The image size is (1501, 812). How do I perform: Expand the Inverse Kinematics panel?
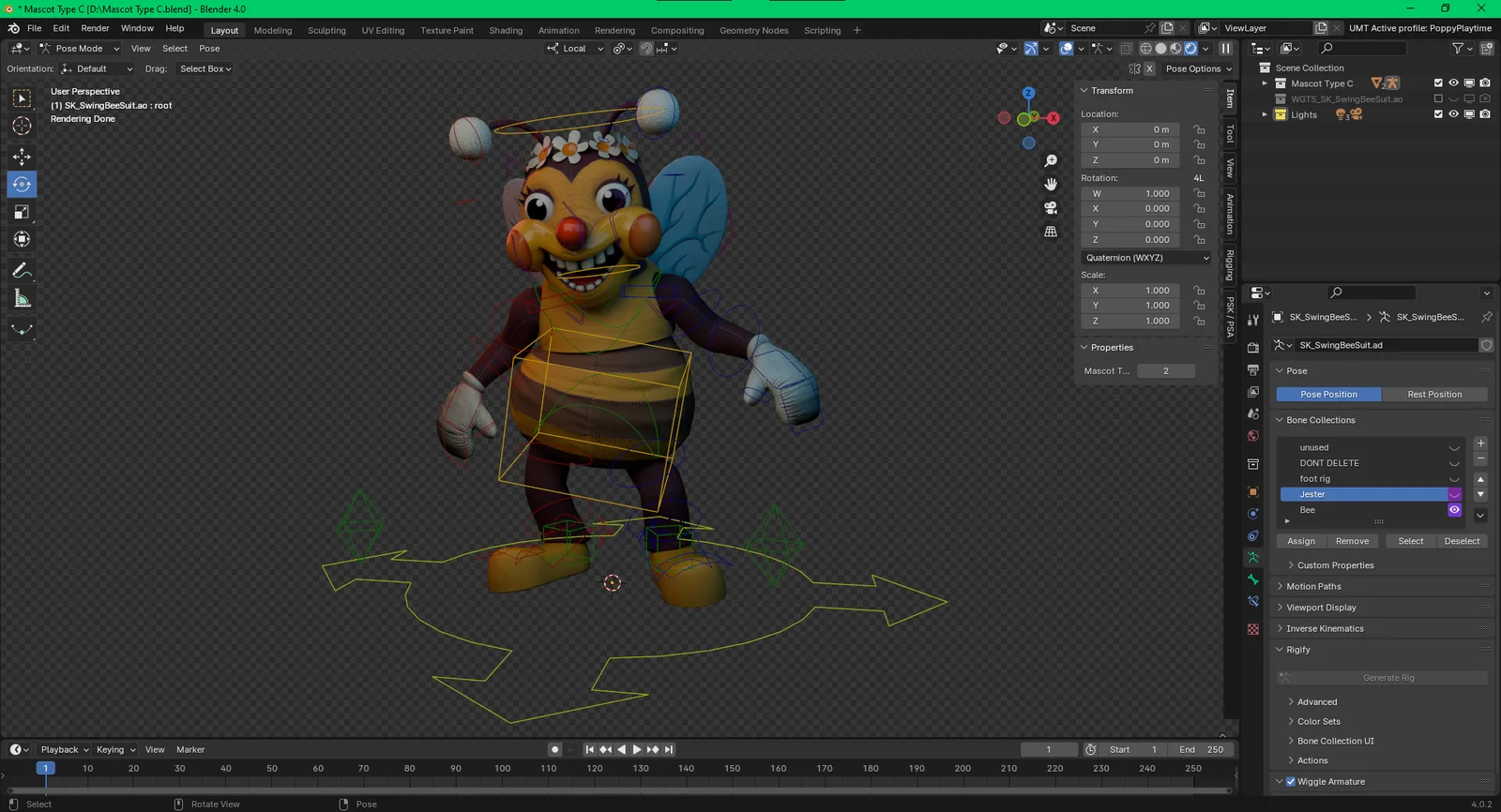(x=1325, y=629)
